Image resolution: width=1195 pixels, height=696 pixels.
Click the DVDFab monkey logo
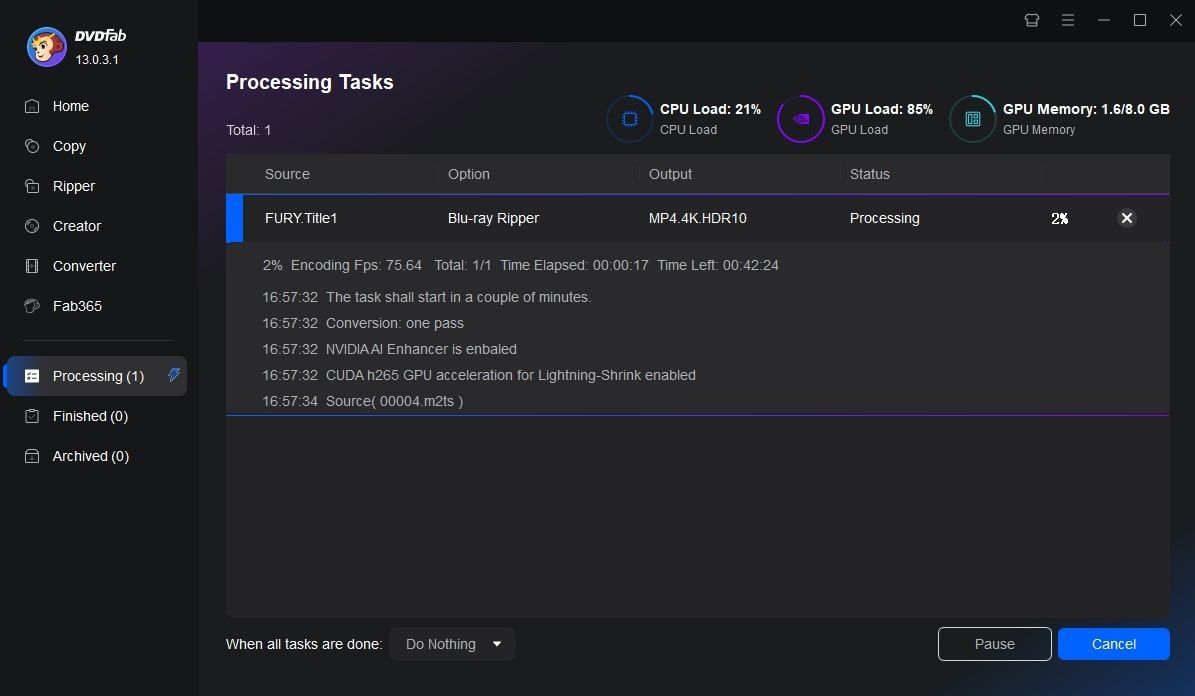46,47
